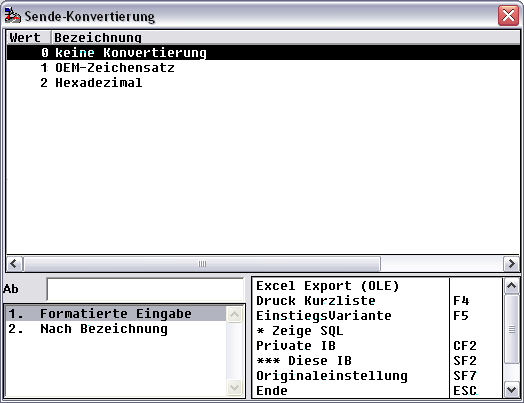This screenshot has height=403, width=524.
Task: Select the 'OEM-Zeichensatz' entry
Action: point(263,68)
